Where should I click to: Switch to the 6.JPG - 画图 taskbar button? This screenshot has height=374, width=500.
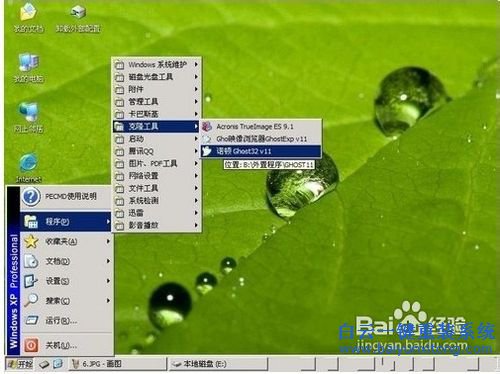point(117,364)
